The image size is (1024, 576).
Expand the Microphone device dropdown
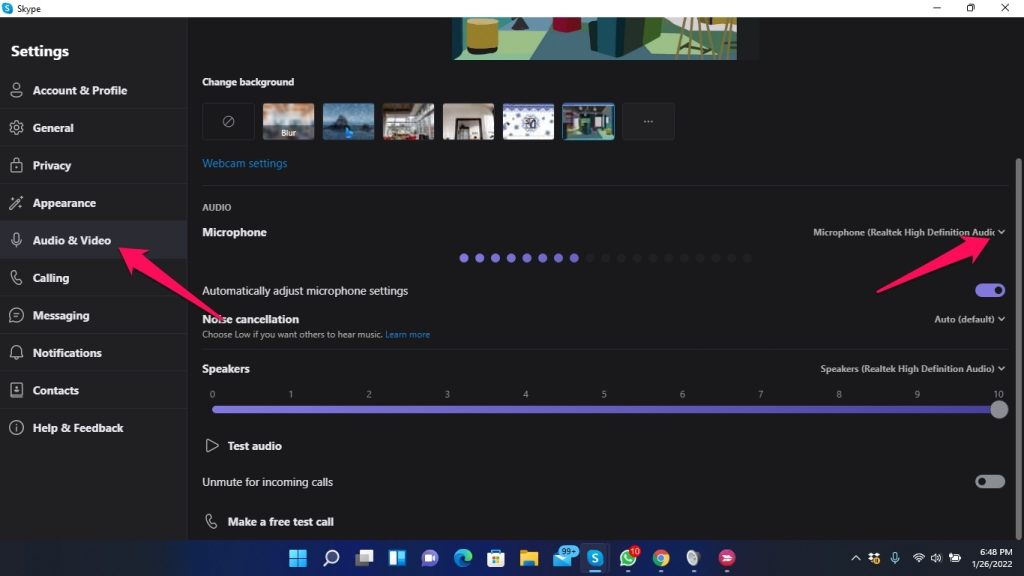point(909,232)
